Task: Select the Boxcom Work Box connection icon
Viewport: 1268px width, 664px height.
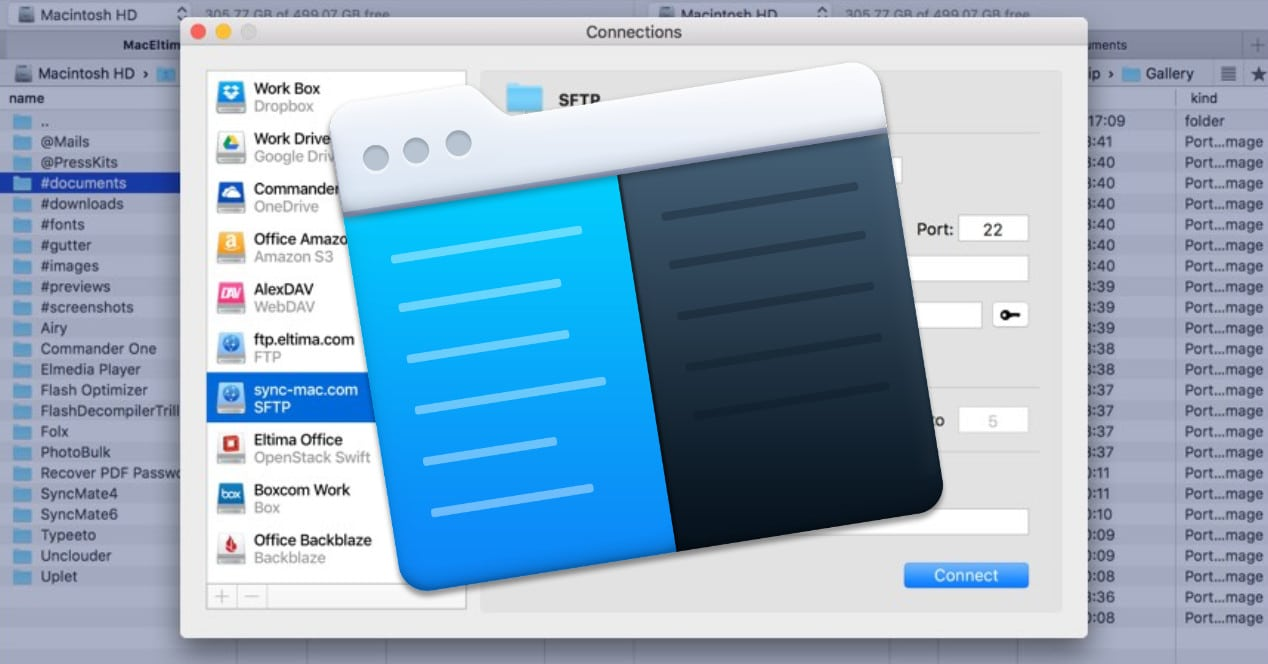Action: [231, 497]
